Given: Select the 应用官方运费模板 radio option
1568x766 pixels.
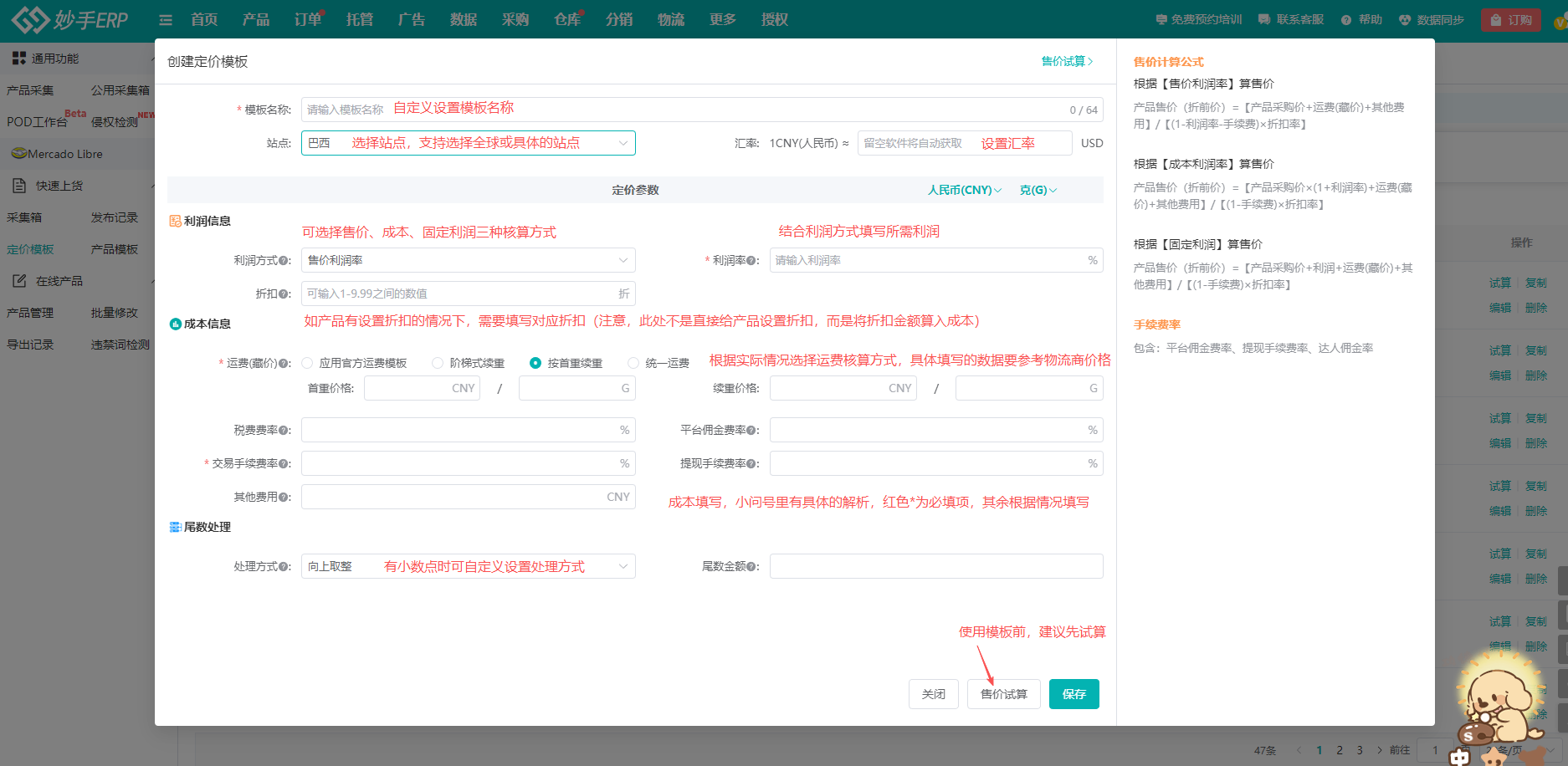Looking at the screenshot, I should [x=307, y=363].
